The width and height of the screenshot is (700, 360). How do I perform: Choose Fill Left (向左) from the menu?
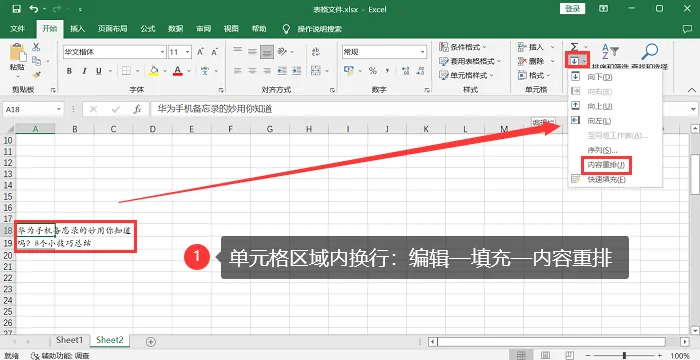coord(614,121)
